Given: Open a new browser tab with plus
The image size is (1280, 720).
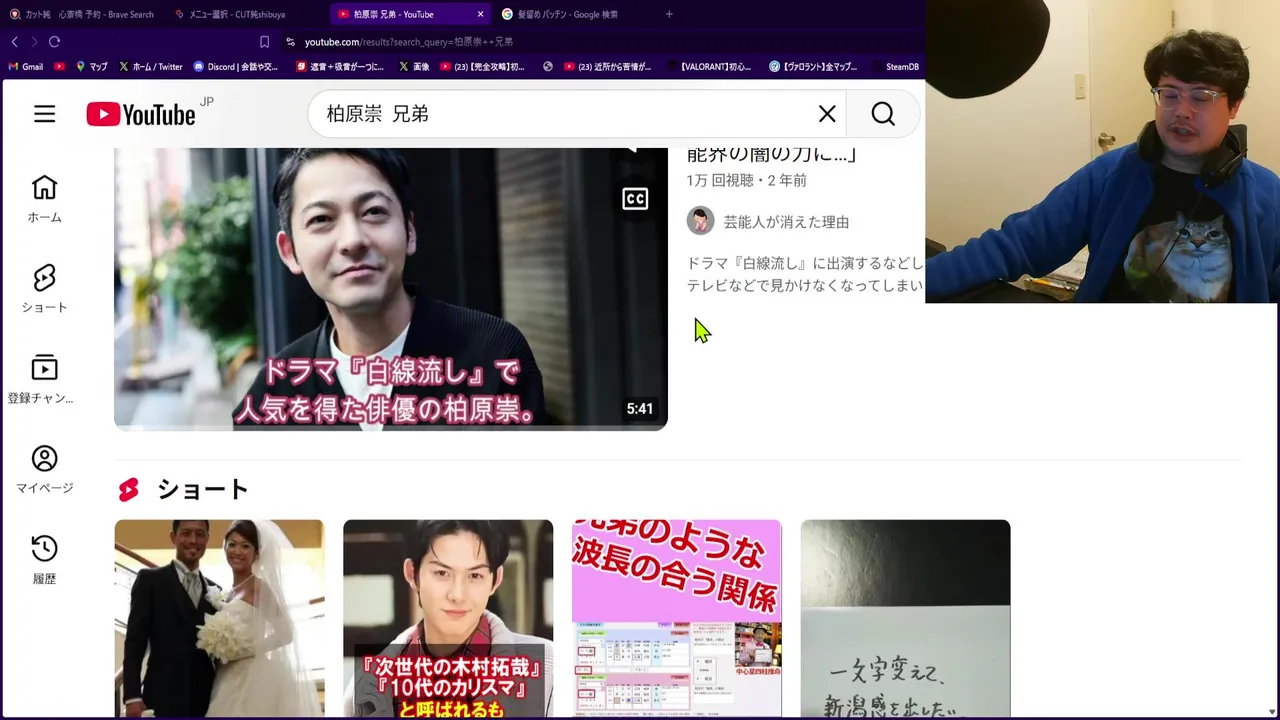Looking at the screenshot, I should [x=669, y=14].
